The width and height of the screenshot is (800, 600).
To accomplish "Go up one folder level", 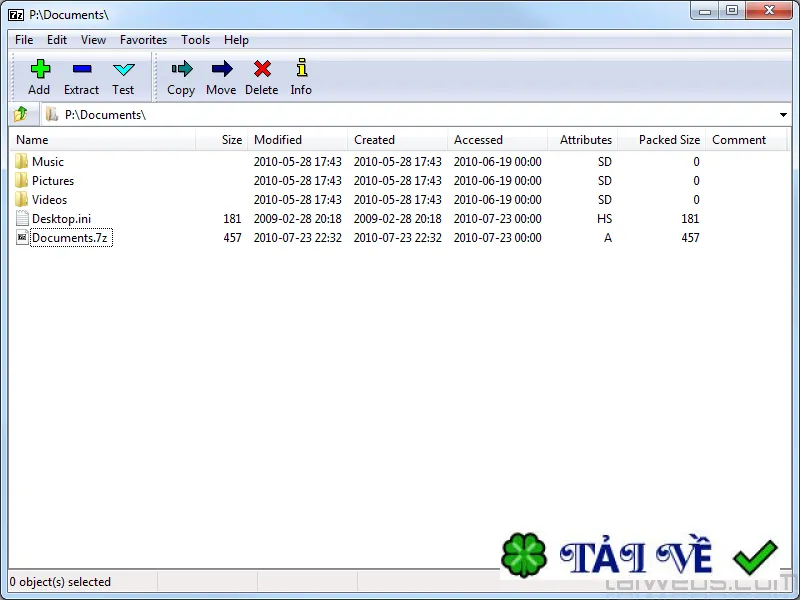I will (x=21, y=114).
